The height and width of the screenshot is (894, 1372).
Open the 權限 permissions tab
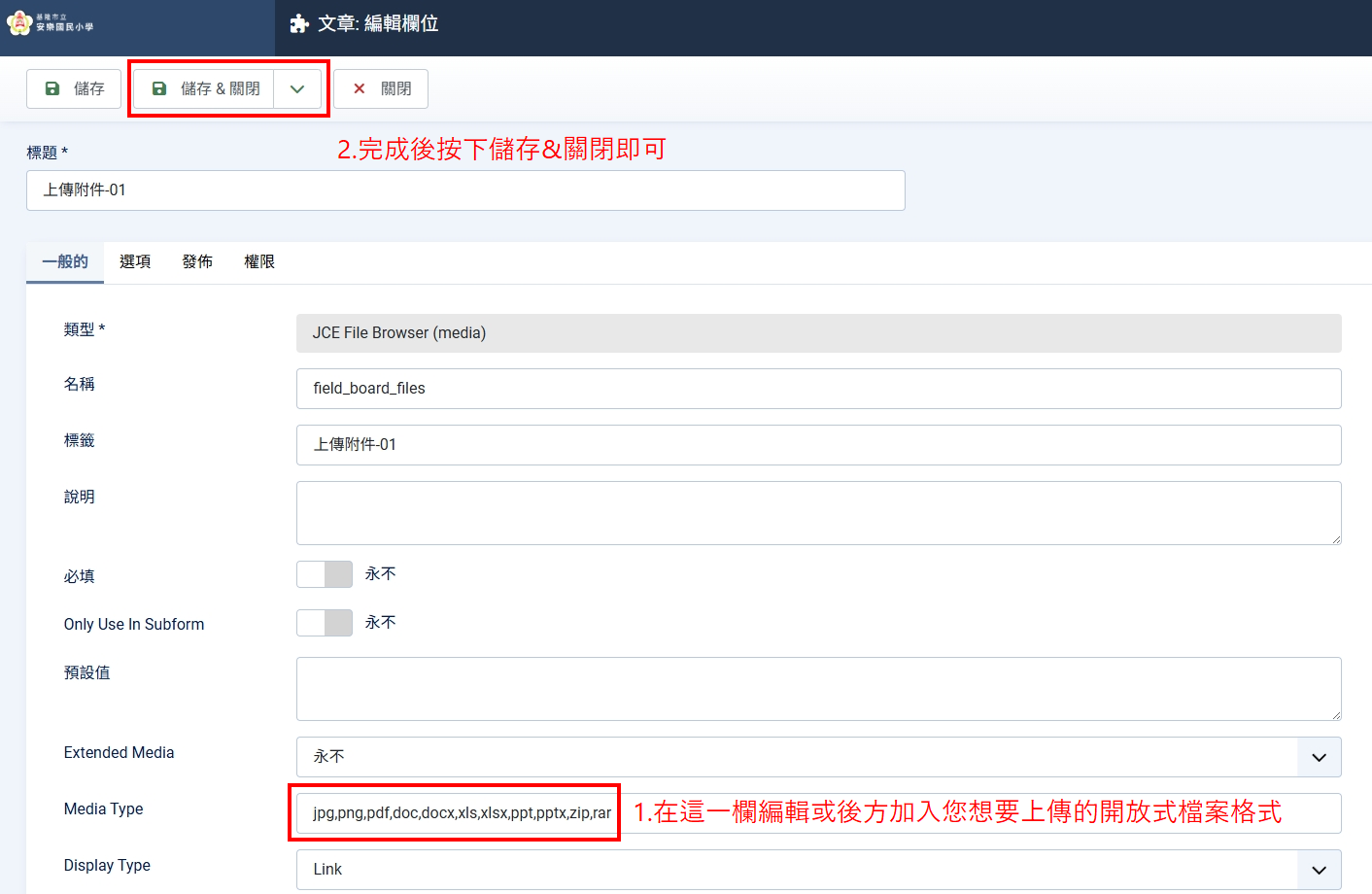[259, 261]
